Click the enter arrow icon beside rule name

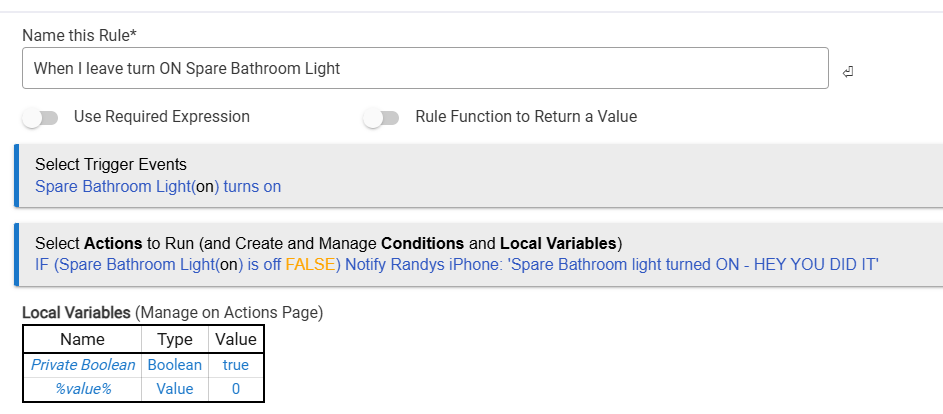(x=847, y=72)
